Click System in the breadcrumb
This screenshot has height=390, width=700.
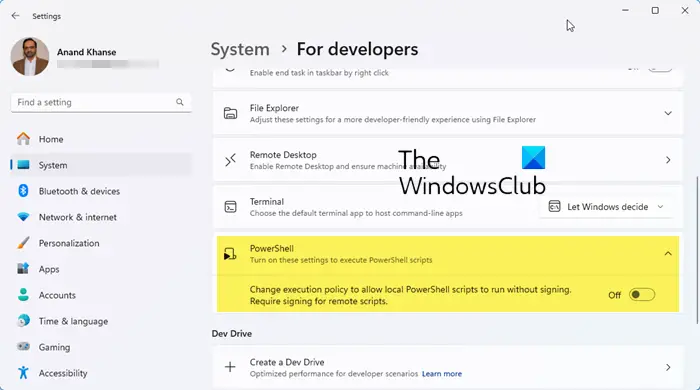(240, 50)
